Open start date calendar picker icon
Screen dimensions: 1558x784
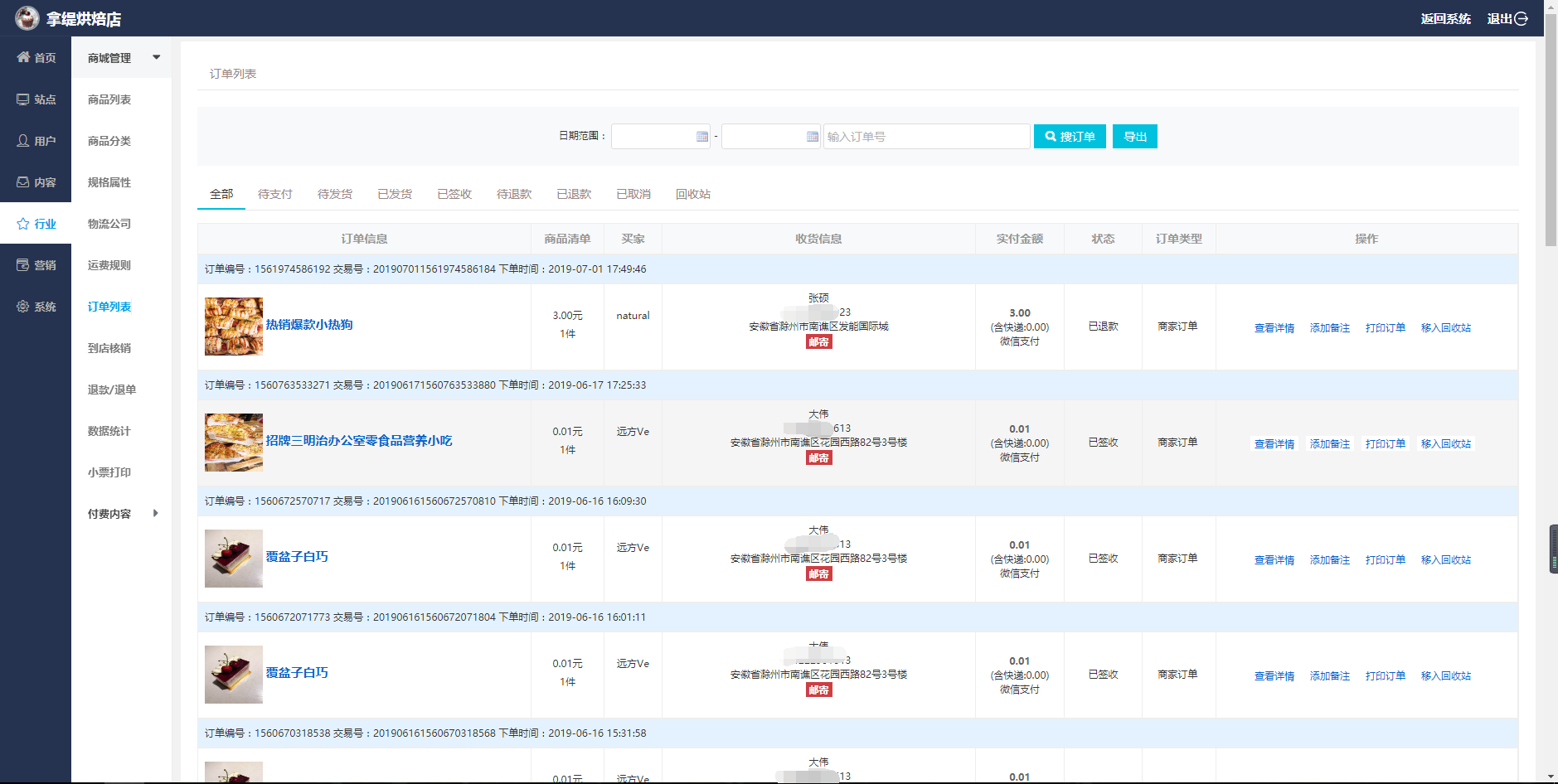coord(702,137)
